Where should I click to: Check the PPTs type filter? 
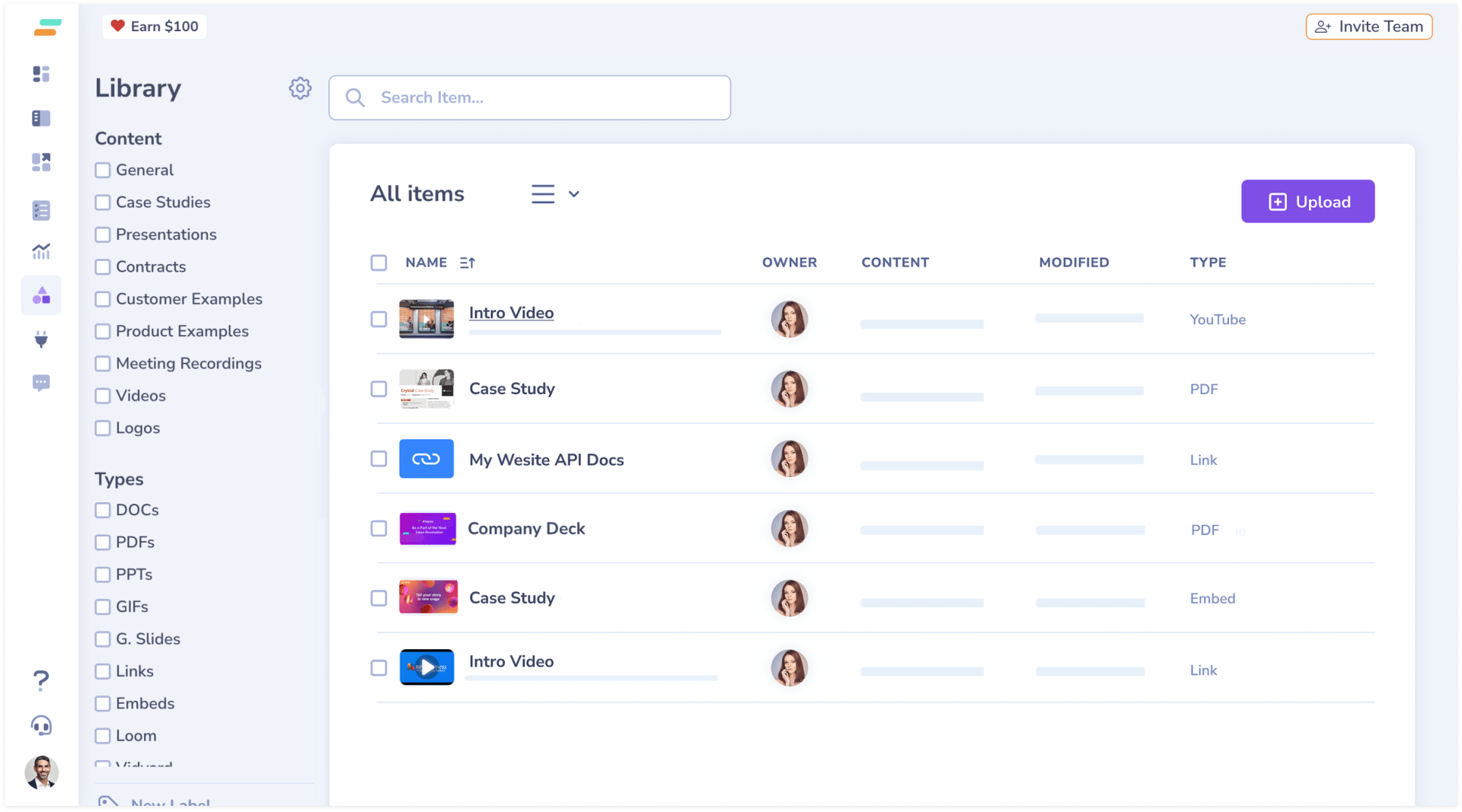[103, 575]
